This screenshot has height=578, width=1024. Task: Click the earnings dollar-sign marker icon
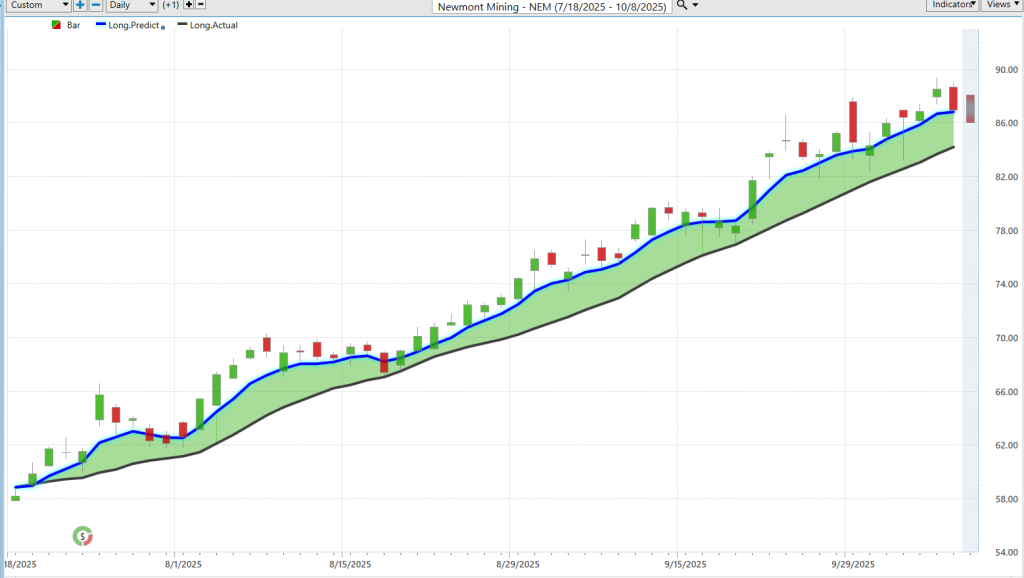[x=82, y=537]
